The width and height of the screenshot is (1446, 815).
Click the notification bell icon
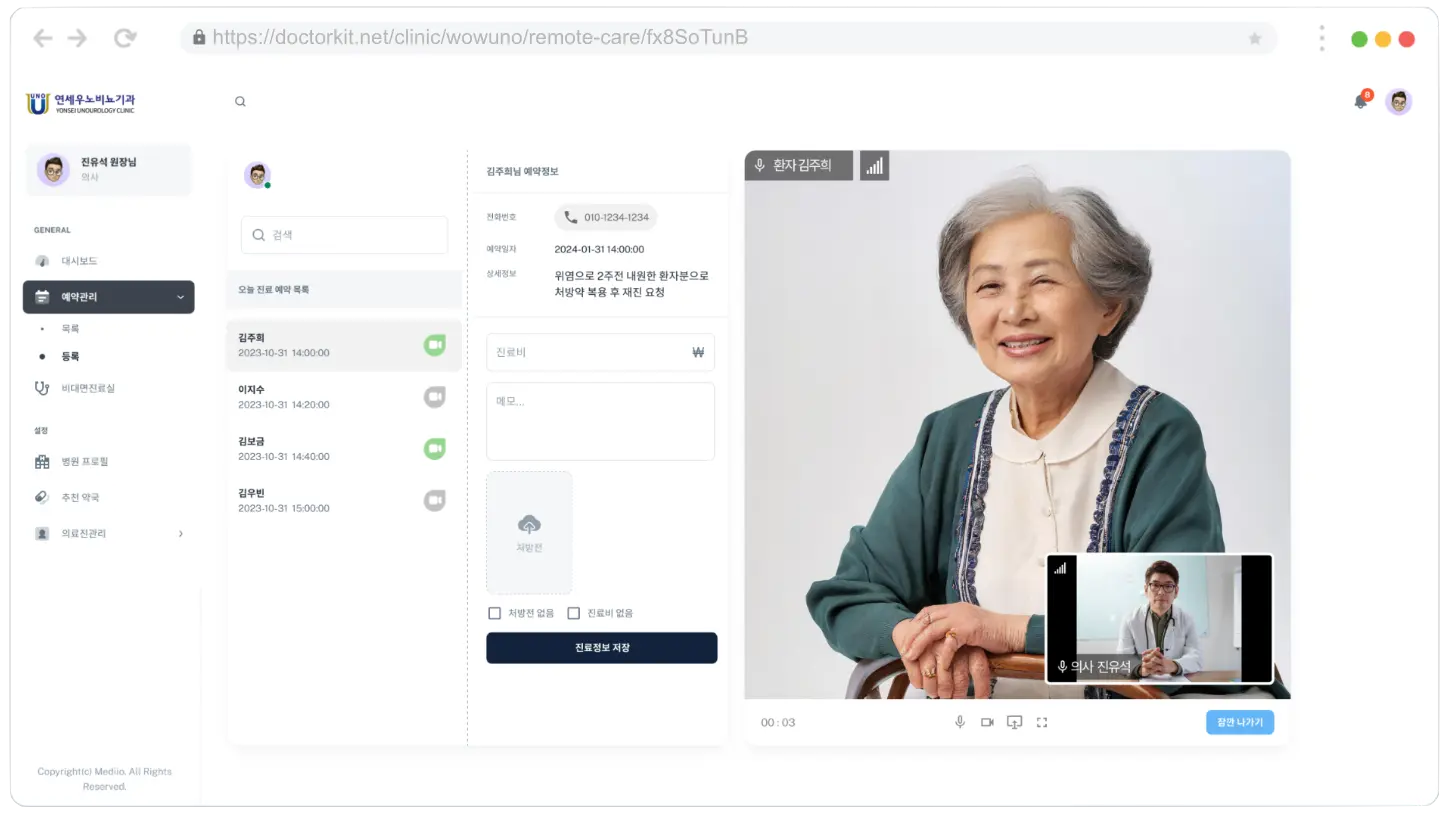(1361, 102)
